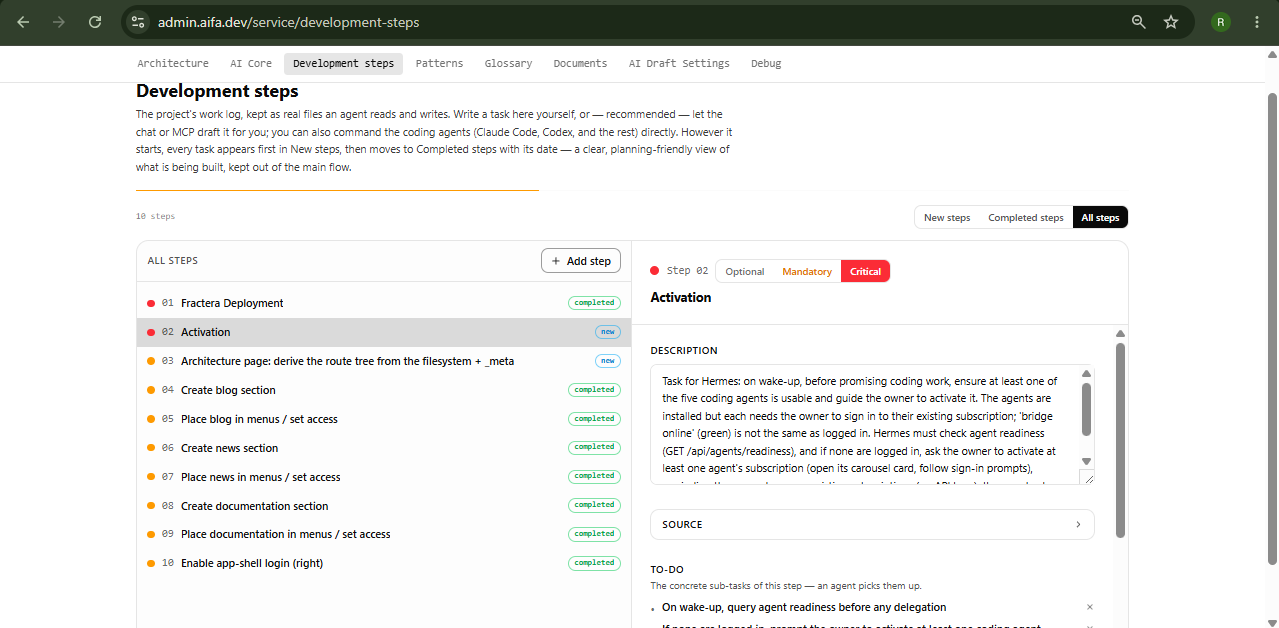Screen dimensions: 1279x628
Task: Show All steps filter
Action: (x=1100, y=217)
